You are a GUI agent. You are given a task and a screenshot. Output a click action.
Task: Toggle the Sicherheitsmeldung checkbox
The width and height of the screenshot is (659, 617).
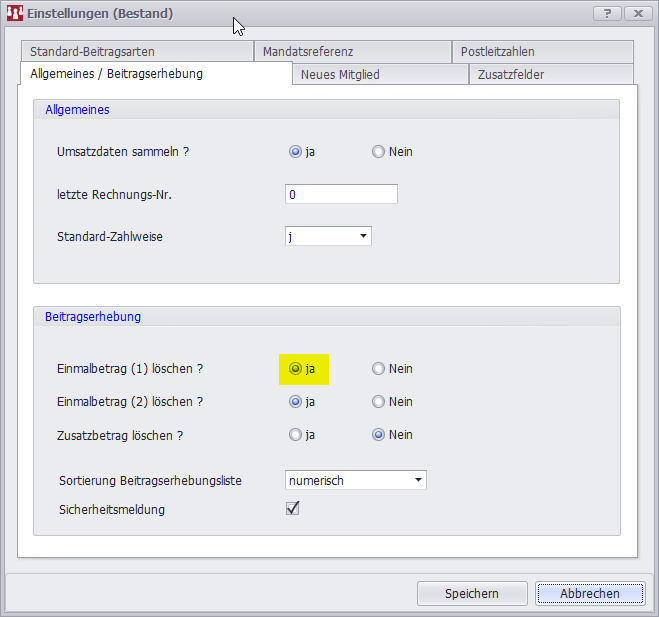(x=293, y=508)
